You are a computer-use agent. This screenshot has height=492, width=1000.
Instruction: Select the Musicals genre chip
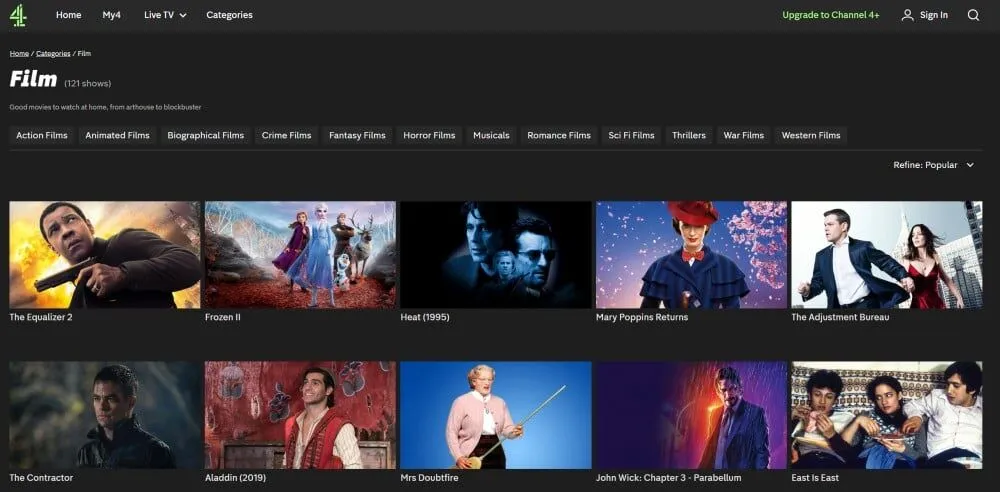491,135
